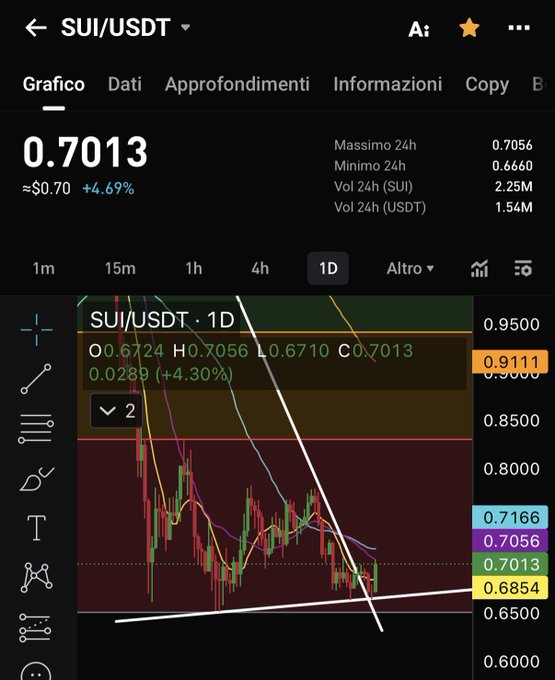The height and width of the screenshot is (680, 555).
Task: Click the Massimo 24h value 0.7056
Action: pyautogui.click(x=512, y=145)
